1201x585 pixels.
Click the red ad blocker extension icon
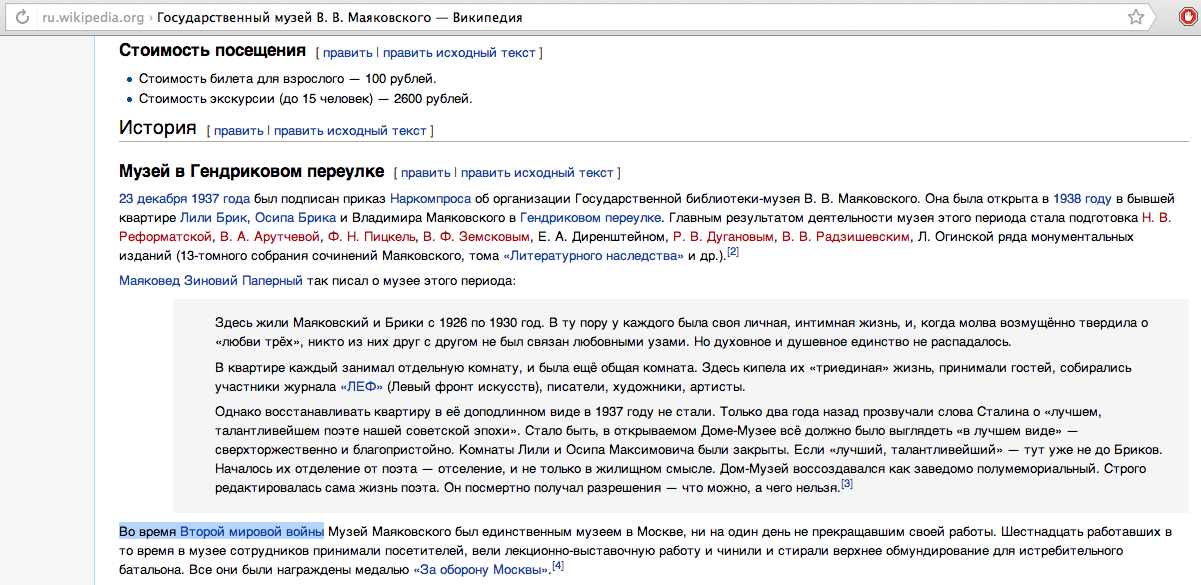pyautogui.click(x=1186, y=17)
